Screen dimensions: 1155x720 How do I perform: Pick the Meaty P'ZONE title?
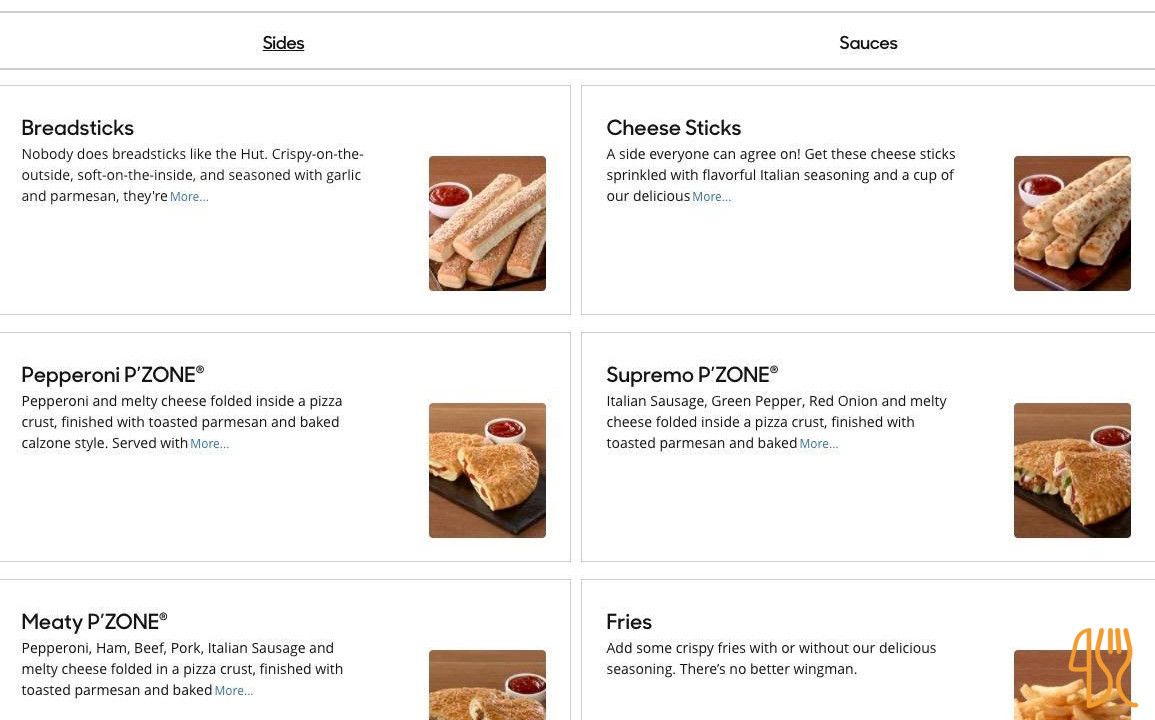click(x=94, y=622)
